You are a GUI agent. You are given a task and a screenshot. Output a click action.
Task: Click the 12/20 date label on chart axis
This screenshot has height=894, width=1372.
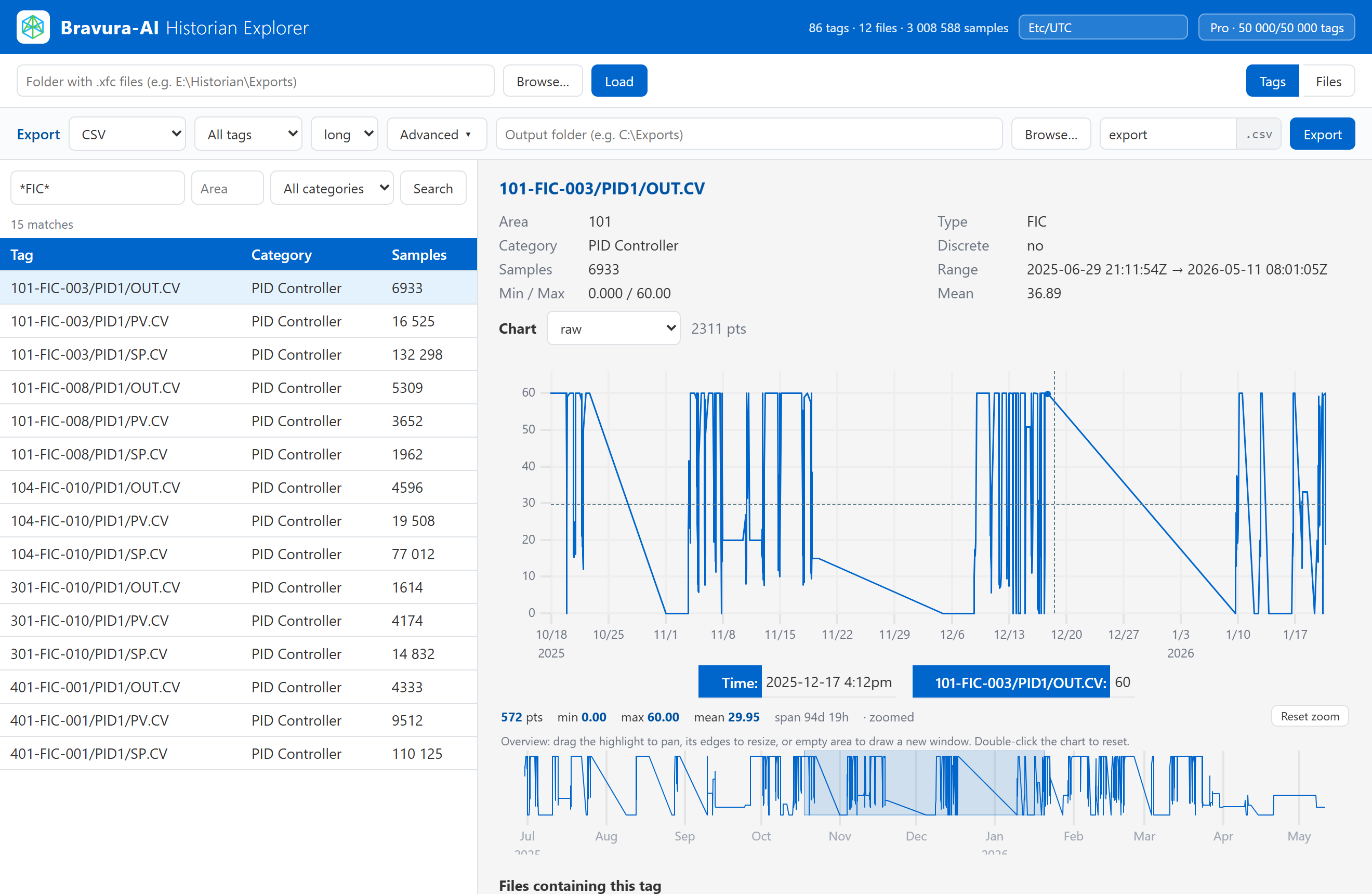(x=1065, y=634)
